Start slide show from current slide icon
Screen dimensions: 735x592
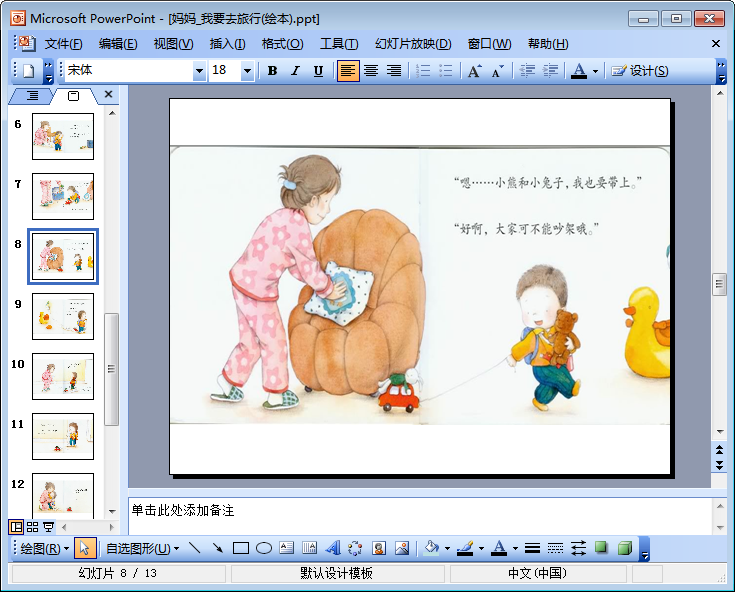click(x=48, y=527)
